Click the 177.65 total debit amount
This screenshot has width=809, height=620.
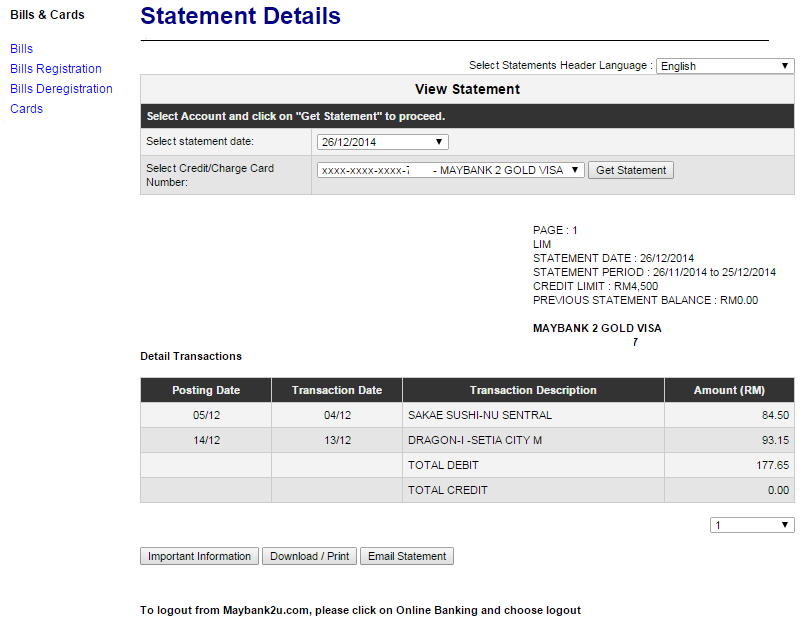click(772, 465)
